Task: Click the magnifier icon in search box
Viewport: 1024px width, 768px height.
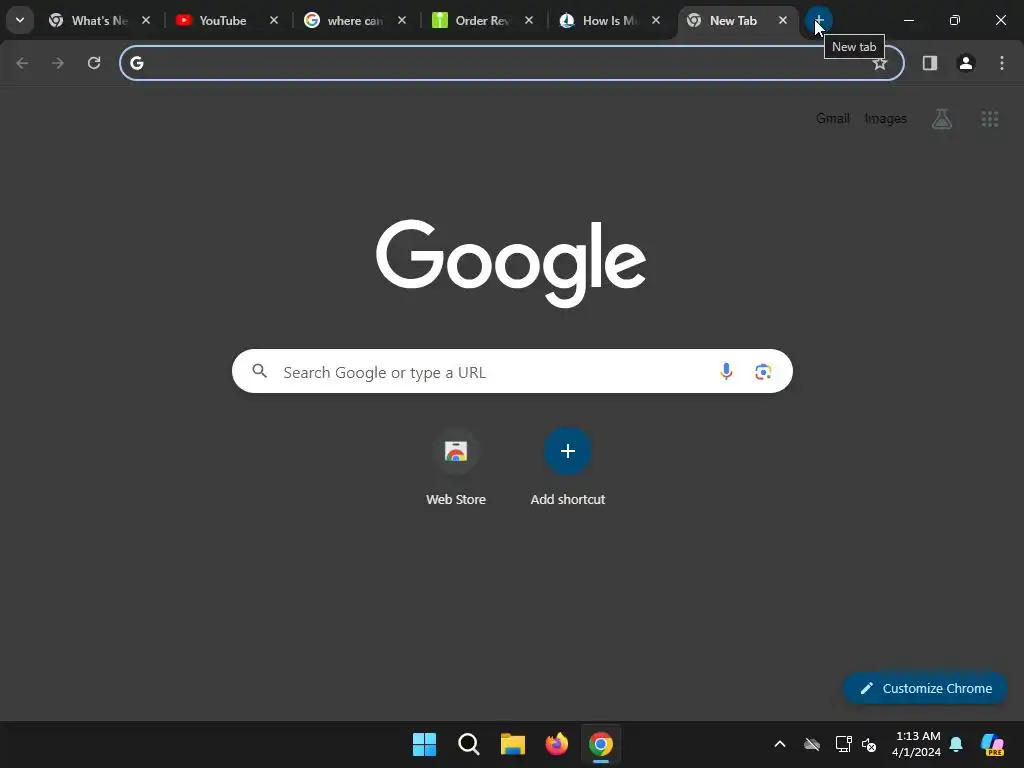Action: [259, 371]
